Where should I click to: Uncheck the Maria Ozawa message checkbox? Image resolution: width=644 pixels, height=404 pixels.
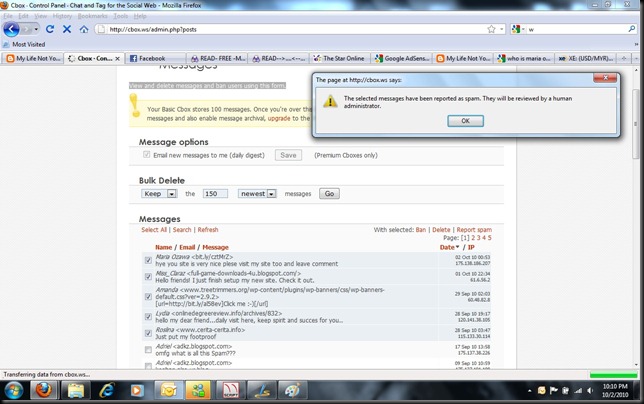click(148, 260)
